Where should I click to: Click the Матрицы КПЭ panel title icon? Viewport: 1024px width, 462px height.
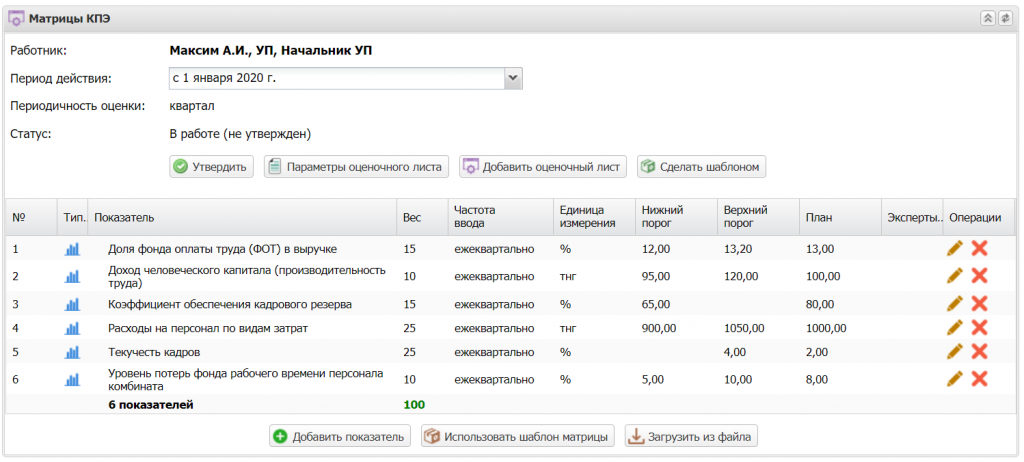tap(16, 18)
